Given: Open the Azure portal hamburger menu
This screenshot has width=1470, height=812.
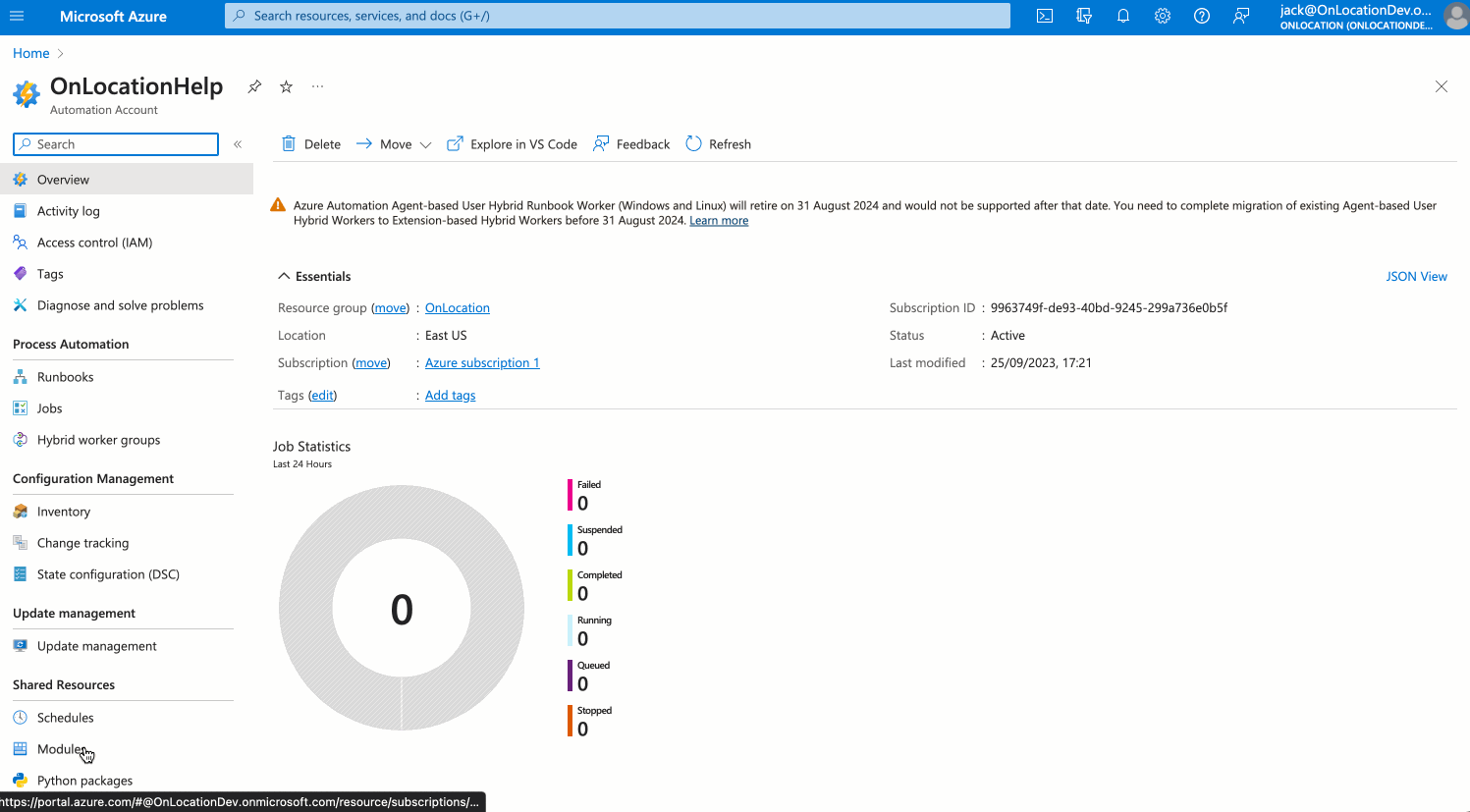Looking at the screenshot, I should pyautogui.click(x=17, y=16).
